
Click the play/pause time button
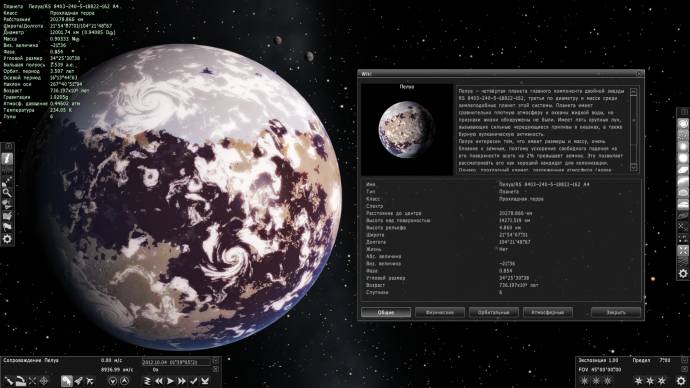170,381
